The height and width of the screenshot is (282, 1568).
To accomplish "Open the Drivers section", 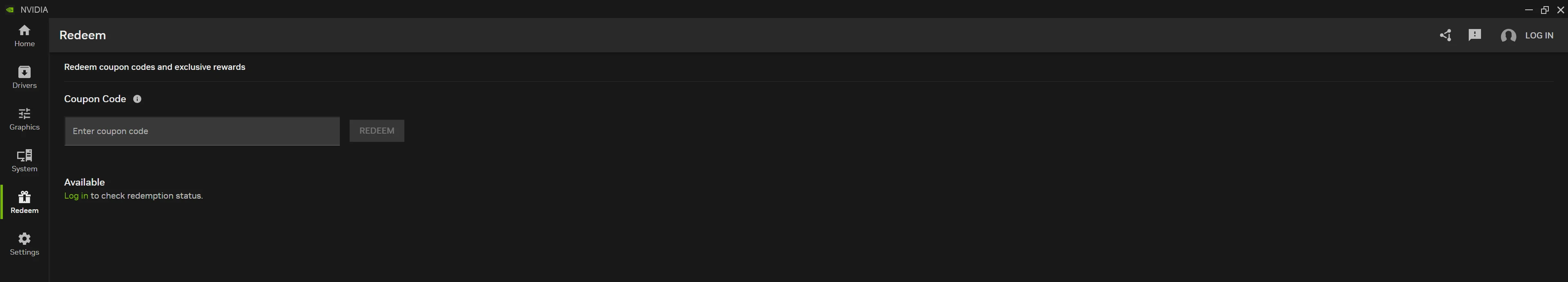I will (25, 77).
